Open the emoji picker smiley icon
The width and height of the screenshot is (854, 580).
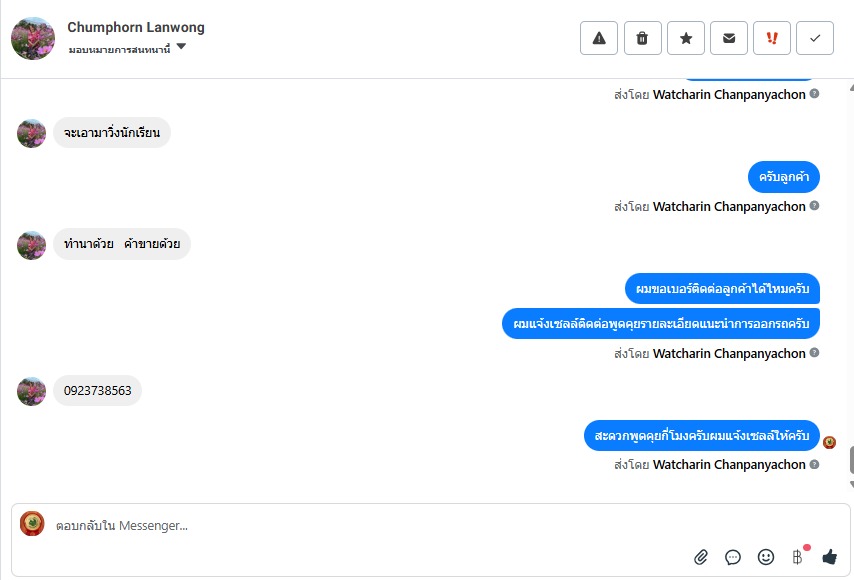coord(766,557)
